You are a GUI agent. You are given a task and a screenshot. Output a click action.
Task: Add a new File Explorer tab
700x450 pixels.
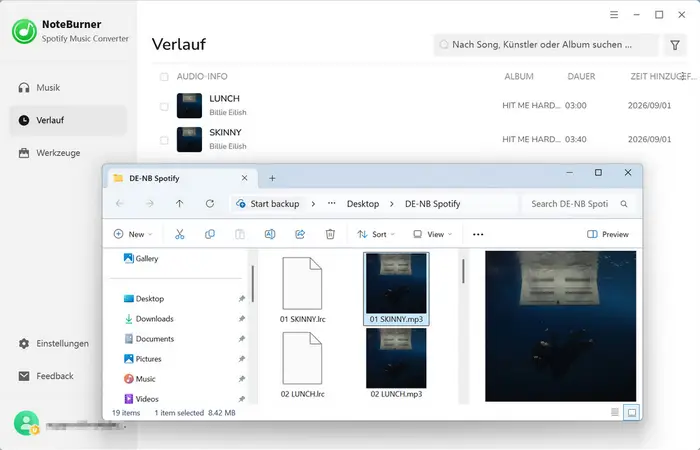tap(272, 178)
